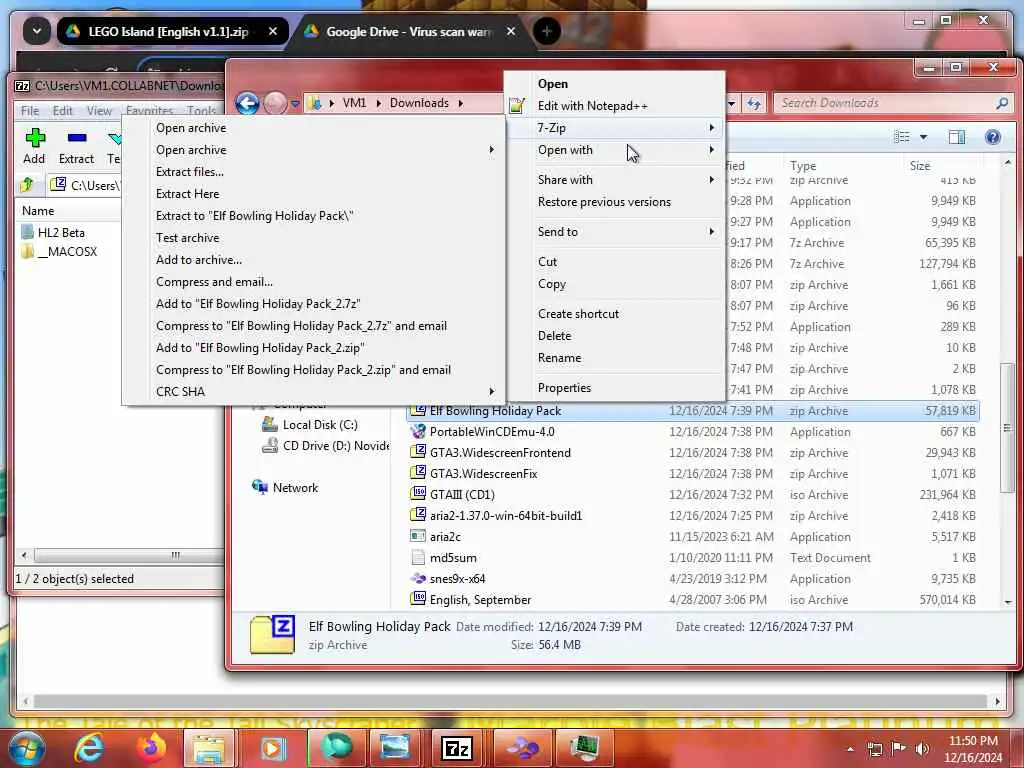Open Windows Start orb on taskbar

coord(25,748)
